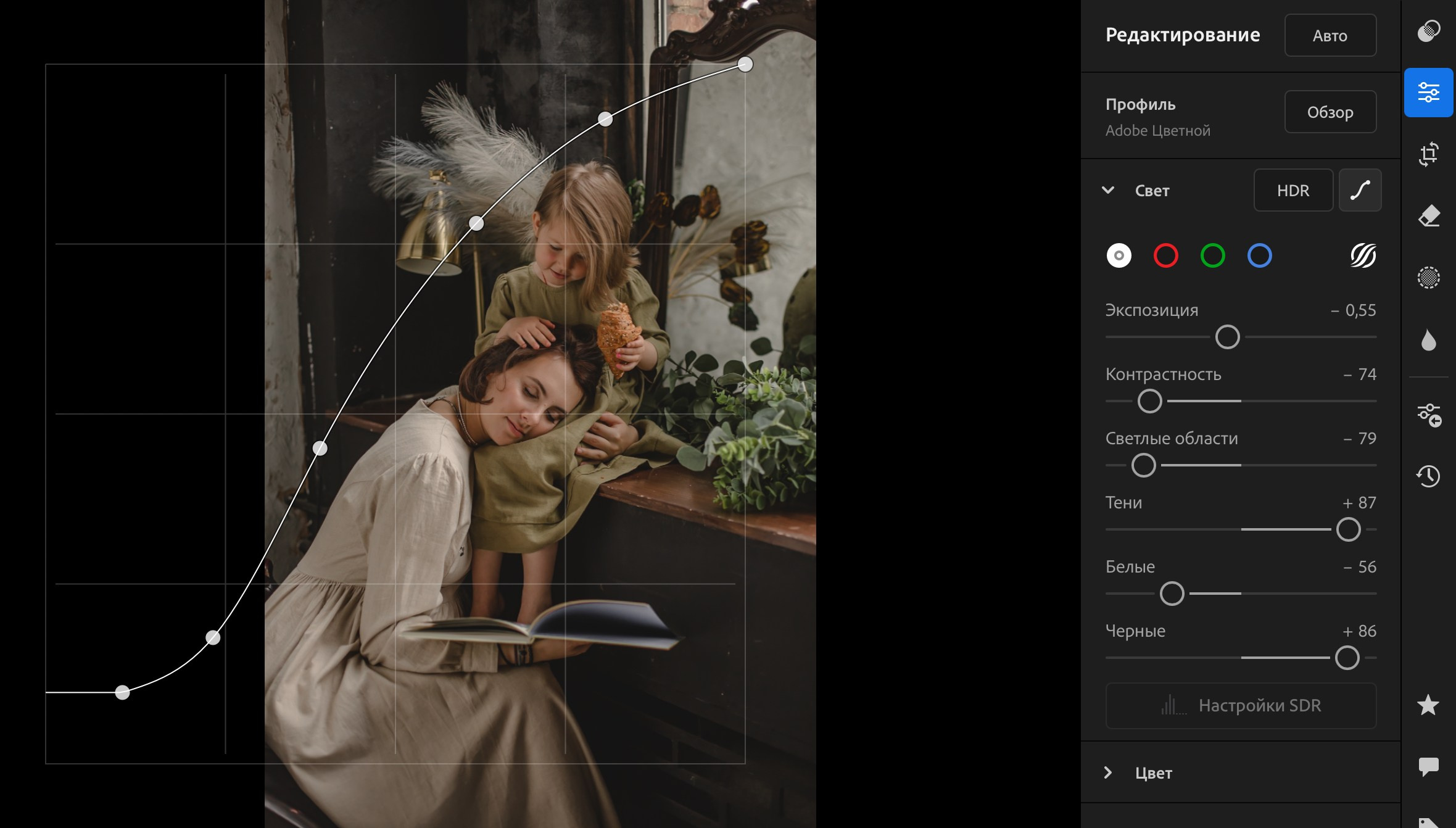Collapse the Свет section
Screen dimensions: 1456x828
(x=1108, y=191)
